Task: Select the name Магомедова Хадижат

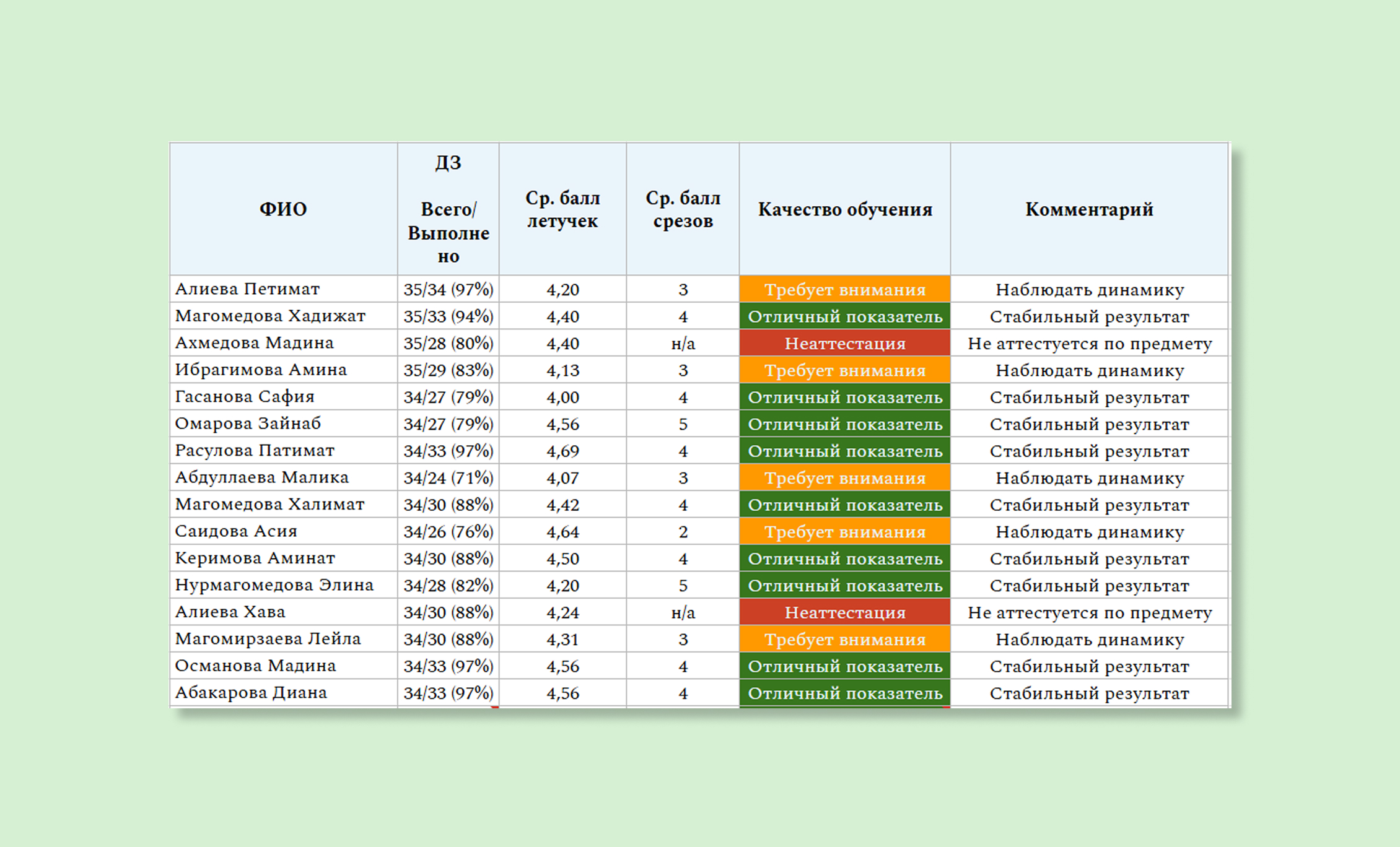Action: (x=270, y=316)
